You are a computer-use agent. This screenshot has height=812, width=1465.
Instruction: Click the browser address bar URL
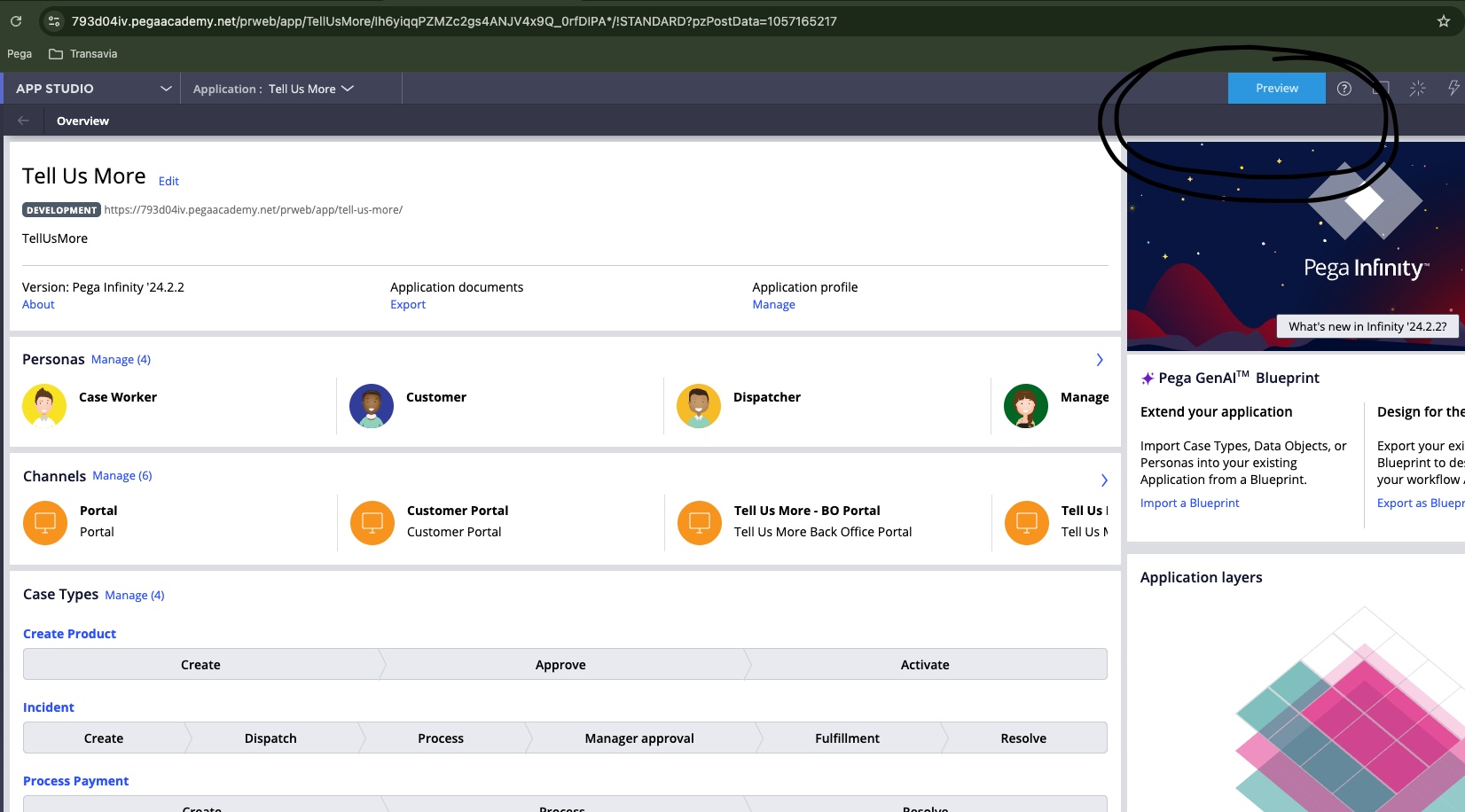click(x=454, y=21)
